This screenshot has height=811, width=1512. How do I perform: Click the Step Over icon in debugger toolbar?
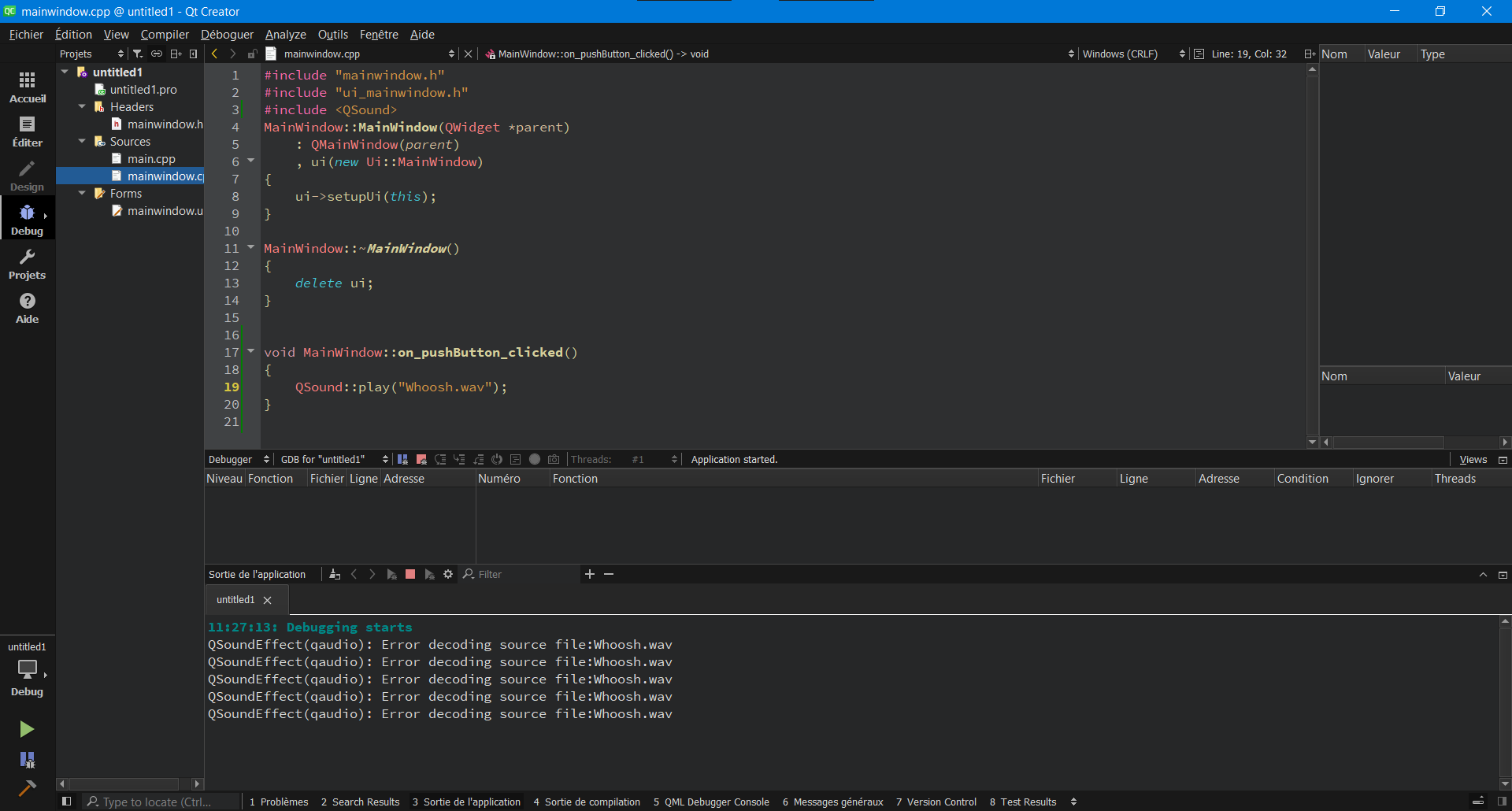[x=440, y=459]
